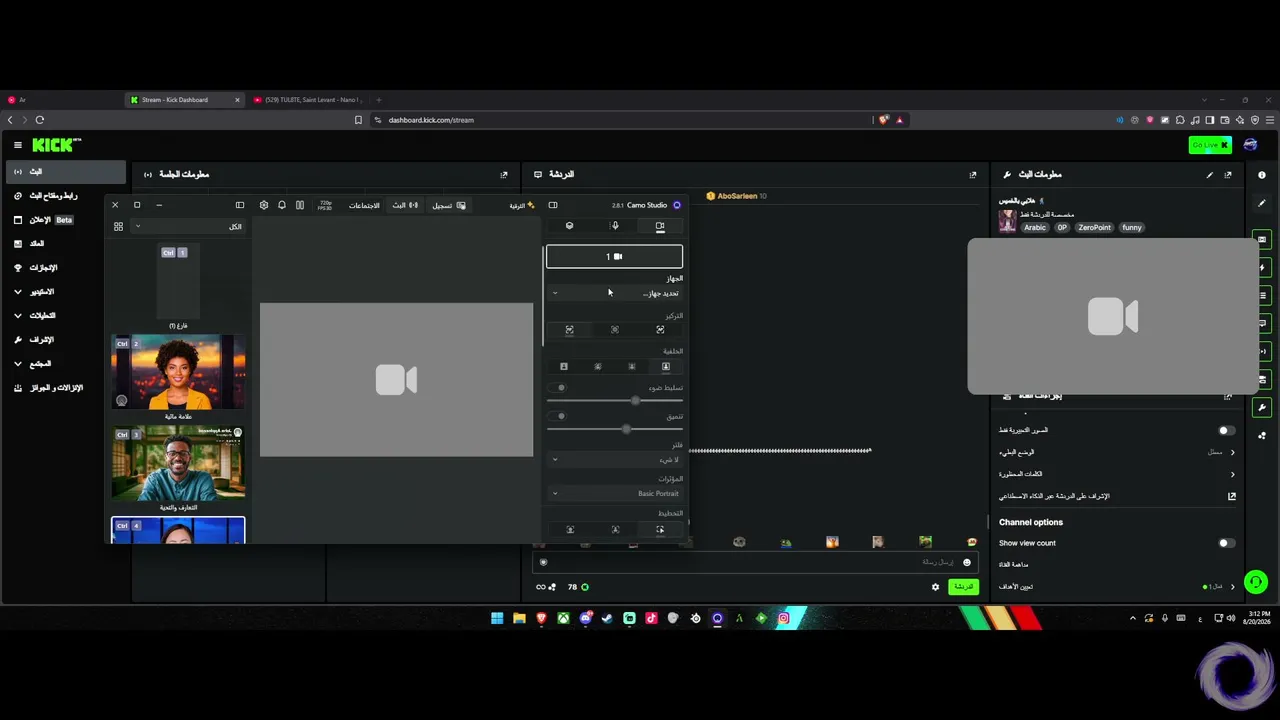Toggle the emotes-only chat switch
The height and width of the screenshot is (720, 1280).
click(1226, 430)
